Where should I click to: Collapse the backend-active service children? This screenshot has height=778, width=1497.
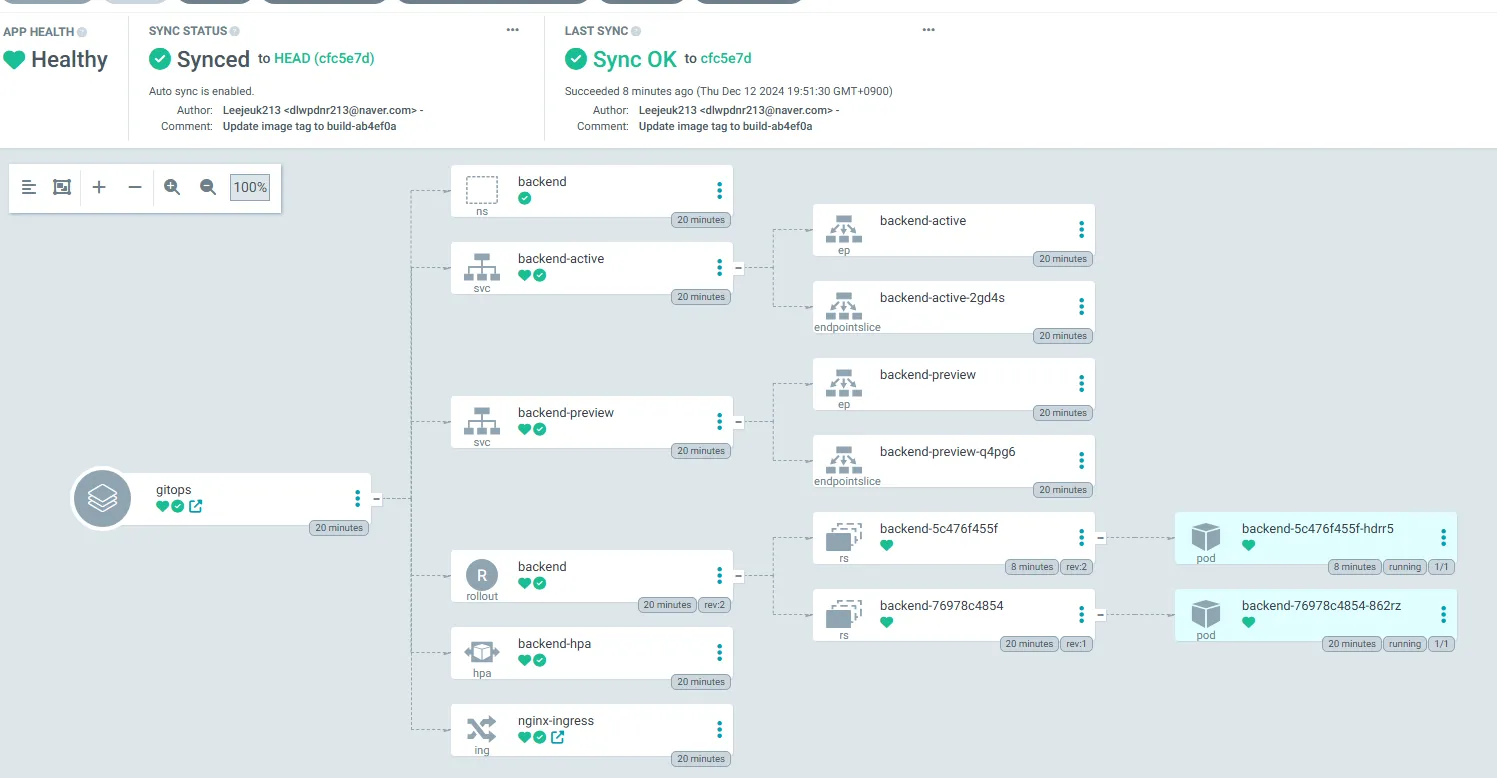point(739,267)
